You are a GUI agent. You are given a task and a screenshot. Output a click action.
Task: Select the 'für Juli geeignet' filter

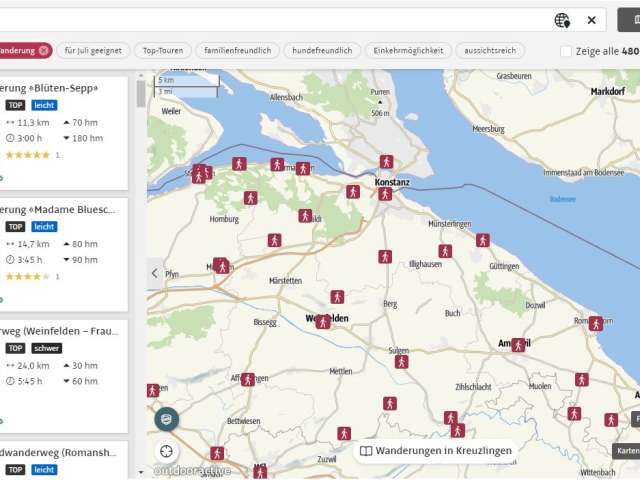(x=95, y=50)
